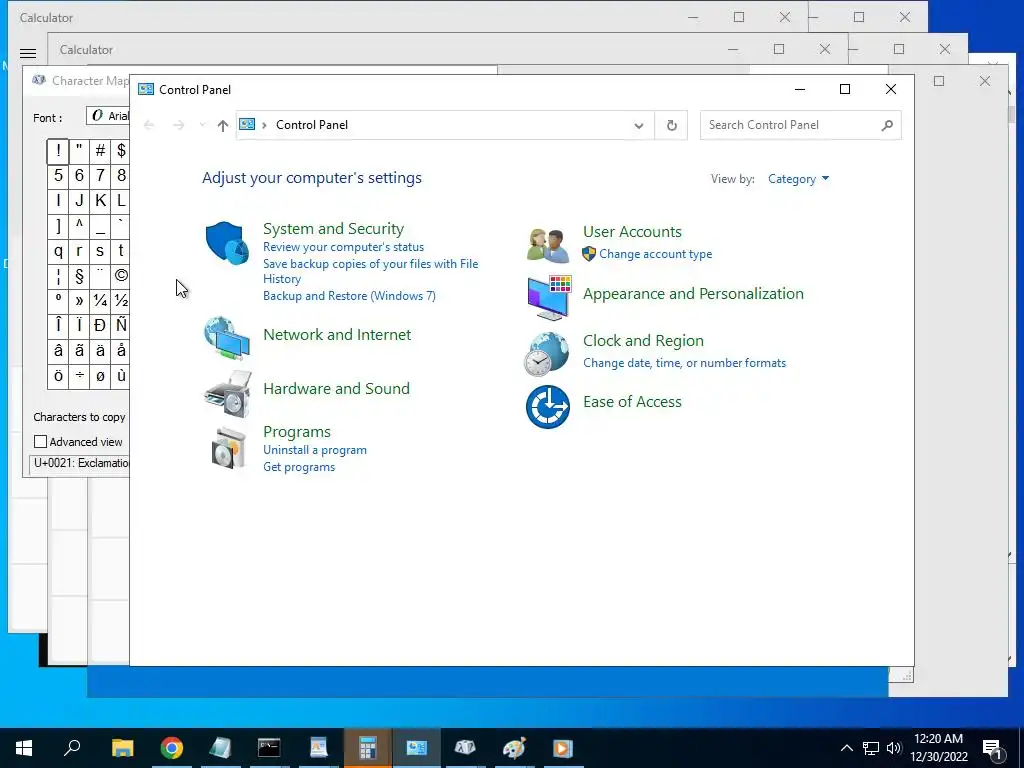The height and width of the screenshot is (768, 1024).
Task: Open Appearance and Personalization link
Action: pos(693,294)
